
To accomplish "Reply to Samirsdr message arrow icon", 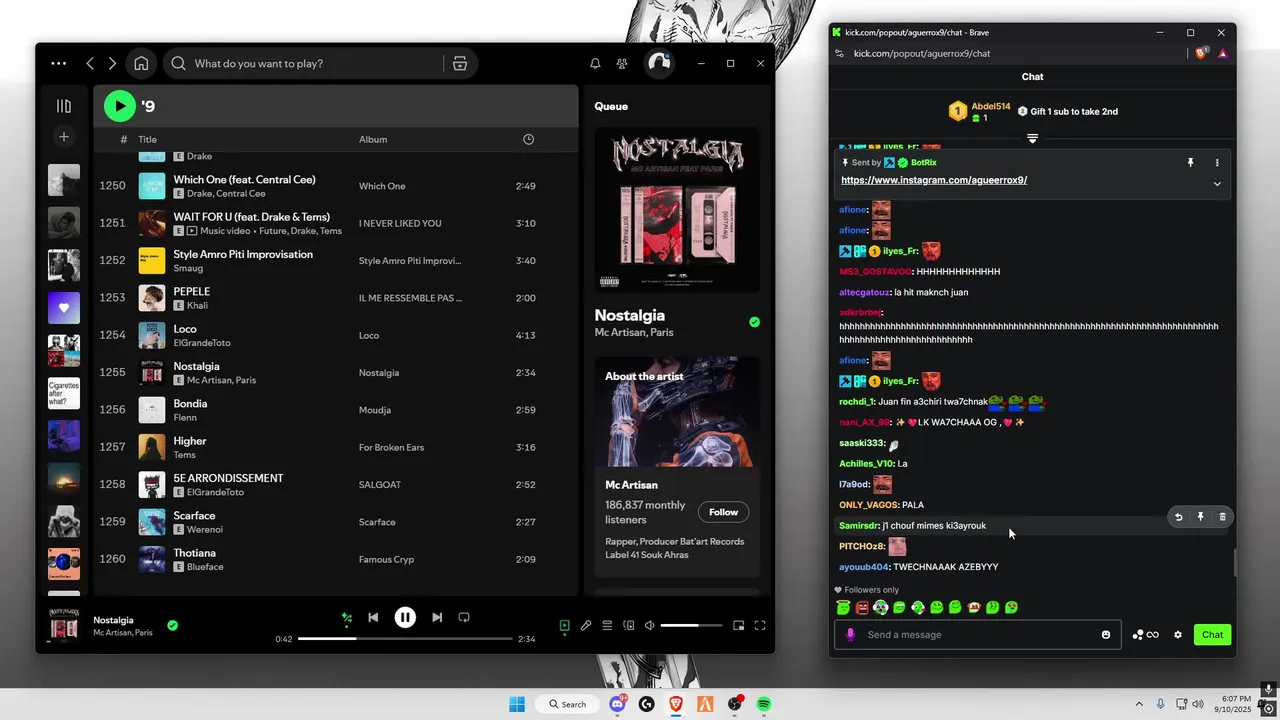I will coord(1179,517).
